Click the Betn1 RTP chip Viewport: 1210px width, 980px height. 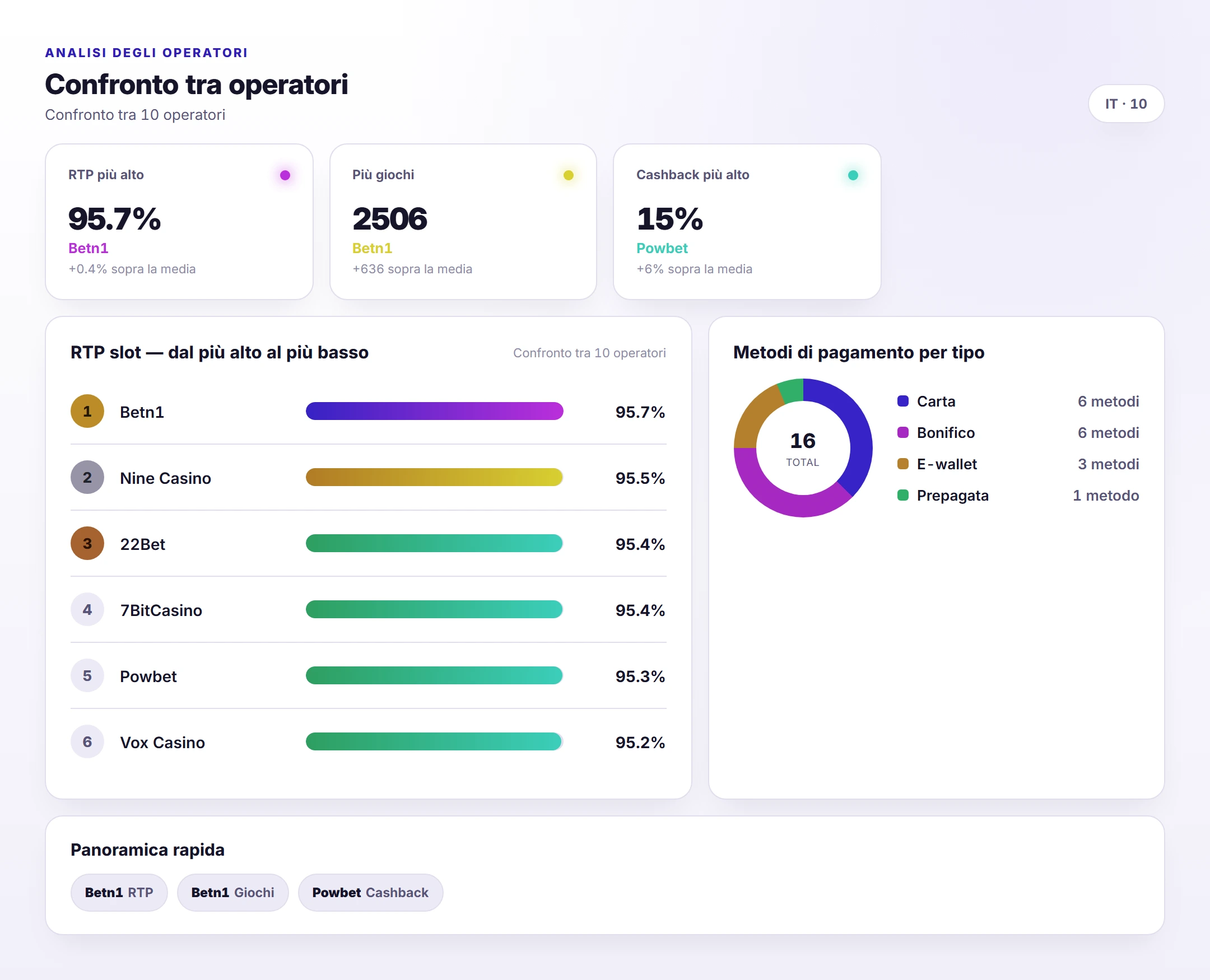click(119, 893)
